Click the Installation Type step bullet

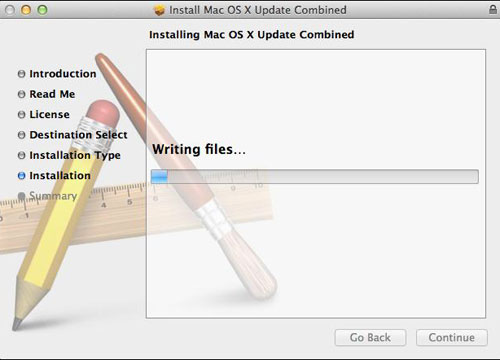21,155
